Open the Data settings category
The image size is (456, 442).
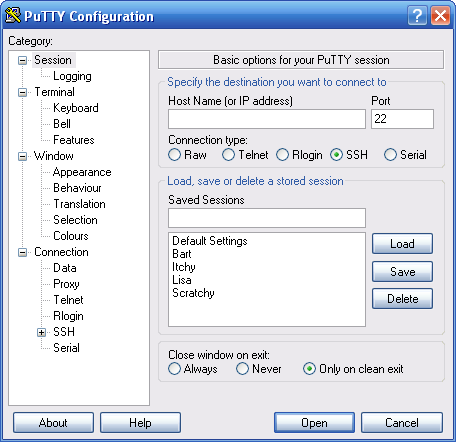pos(65,268)
